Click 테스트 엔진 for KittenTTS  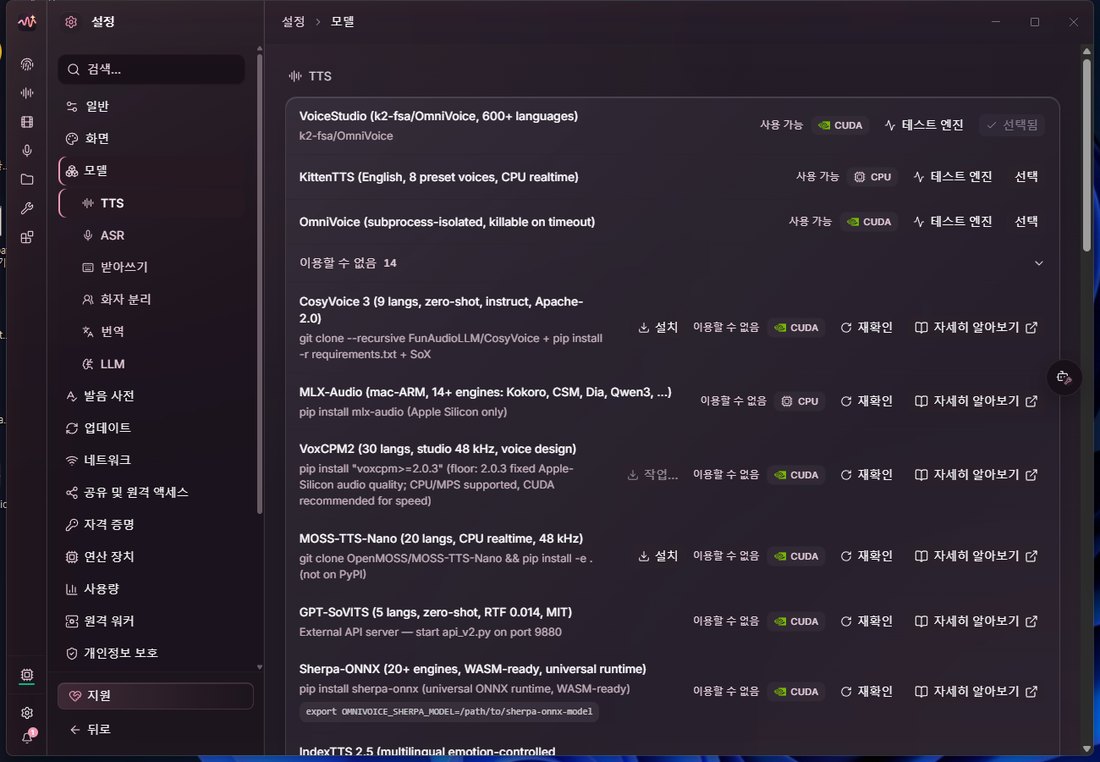click(953, 177)
